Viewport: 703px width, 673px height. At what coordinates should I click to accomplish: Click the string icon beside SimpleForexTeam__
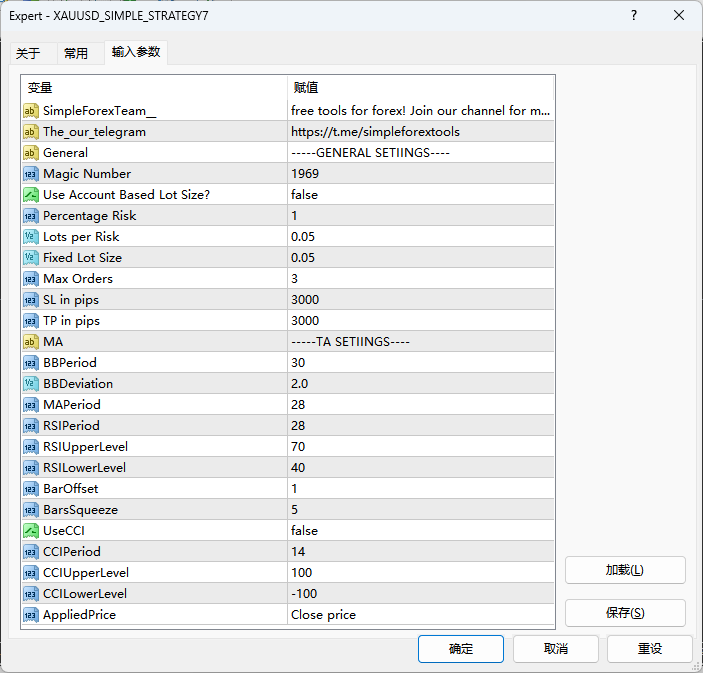tap(31, 111)
